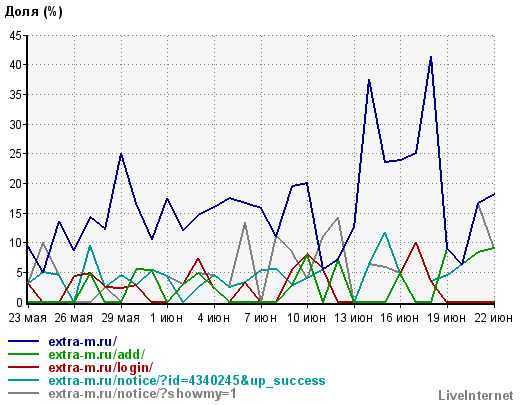Click the green line swatch for extra-m.ru/add/

pos(24,354)
